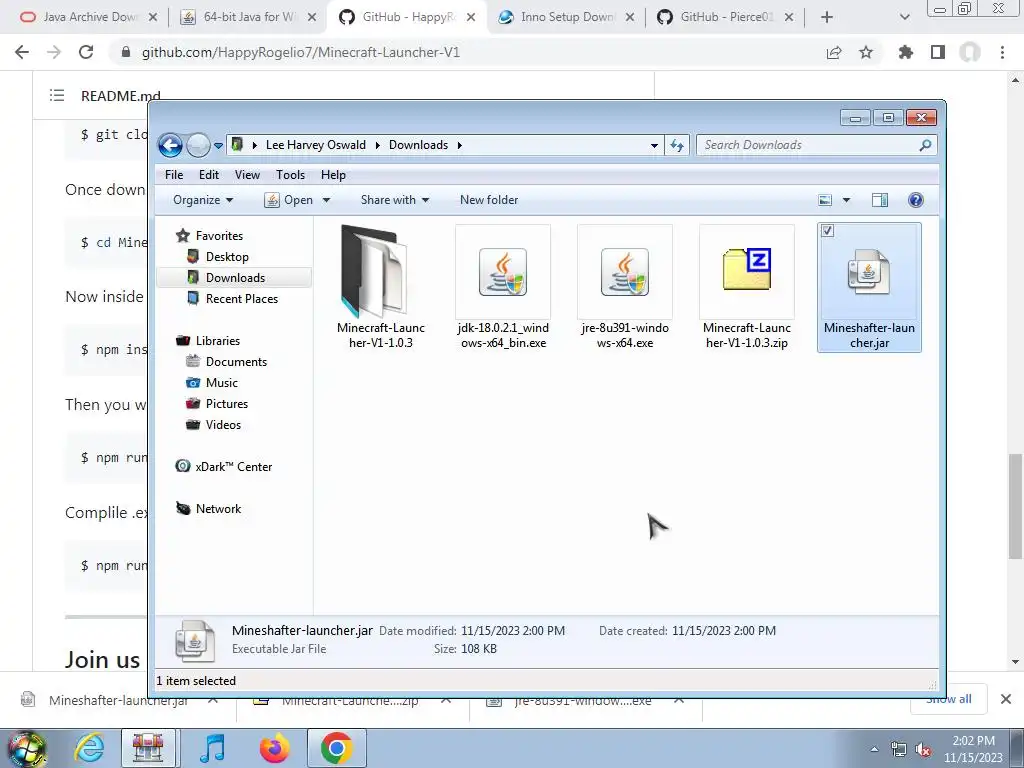Screen dimensions: 1024x768
Task: Open the Edit menu in Explorer
Action: point(209,174)
